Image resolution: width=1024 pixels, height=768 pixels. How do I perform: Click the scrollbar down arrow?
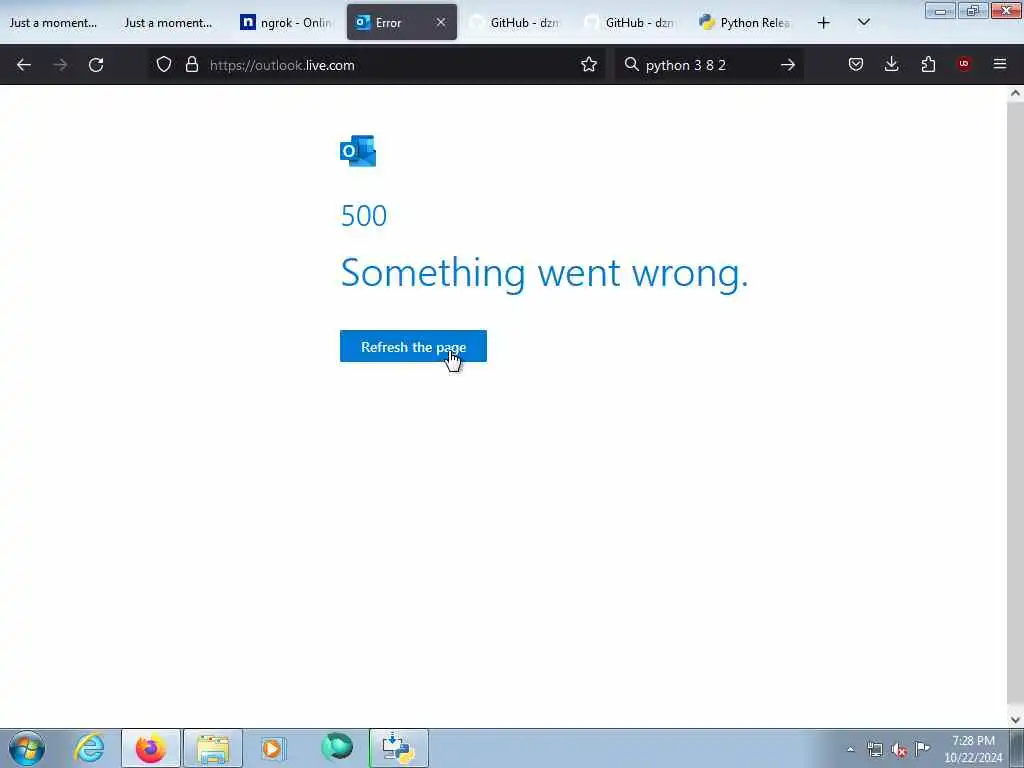1015,720
